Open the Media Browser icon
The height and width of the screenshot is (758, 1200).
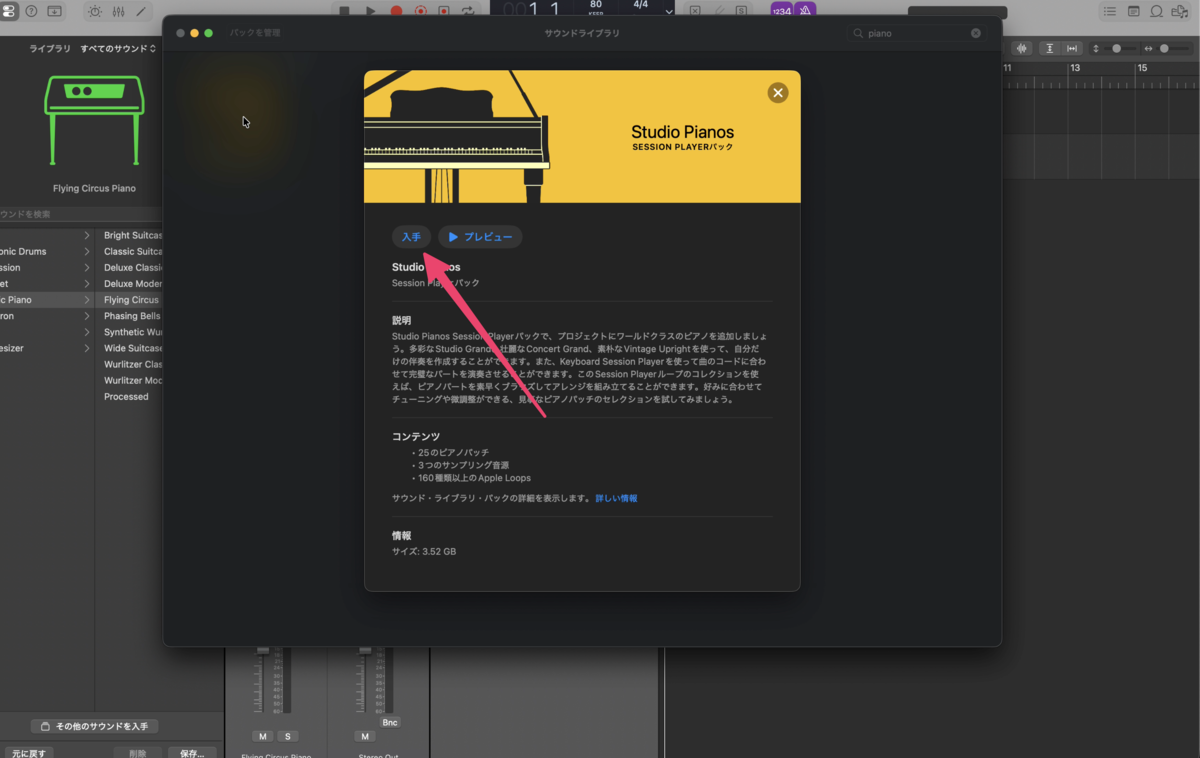click(1179, 11)
